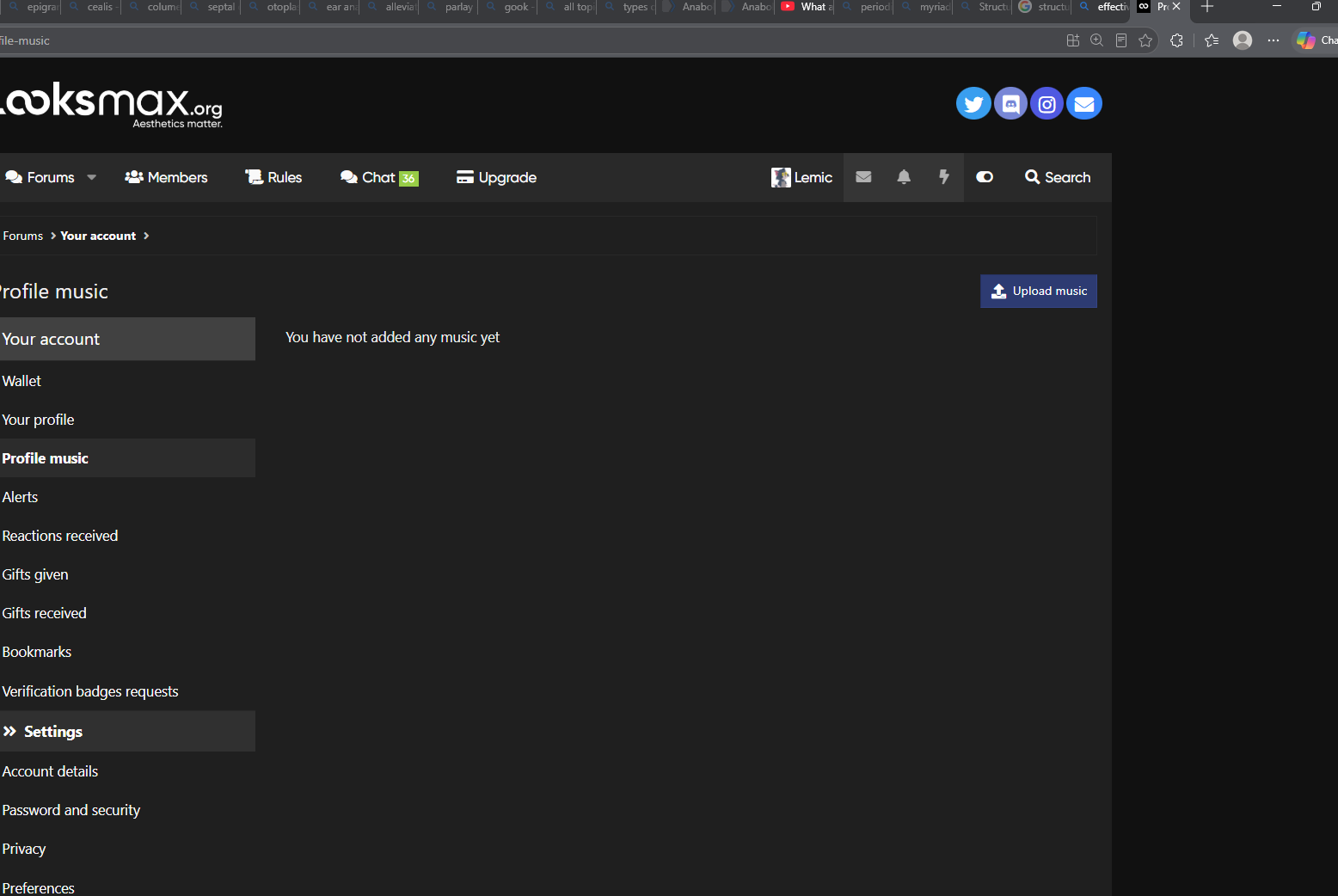Click the looksmax.org logo

pos(112,105)
